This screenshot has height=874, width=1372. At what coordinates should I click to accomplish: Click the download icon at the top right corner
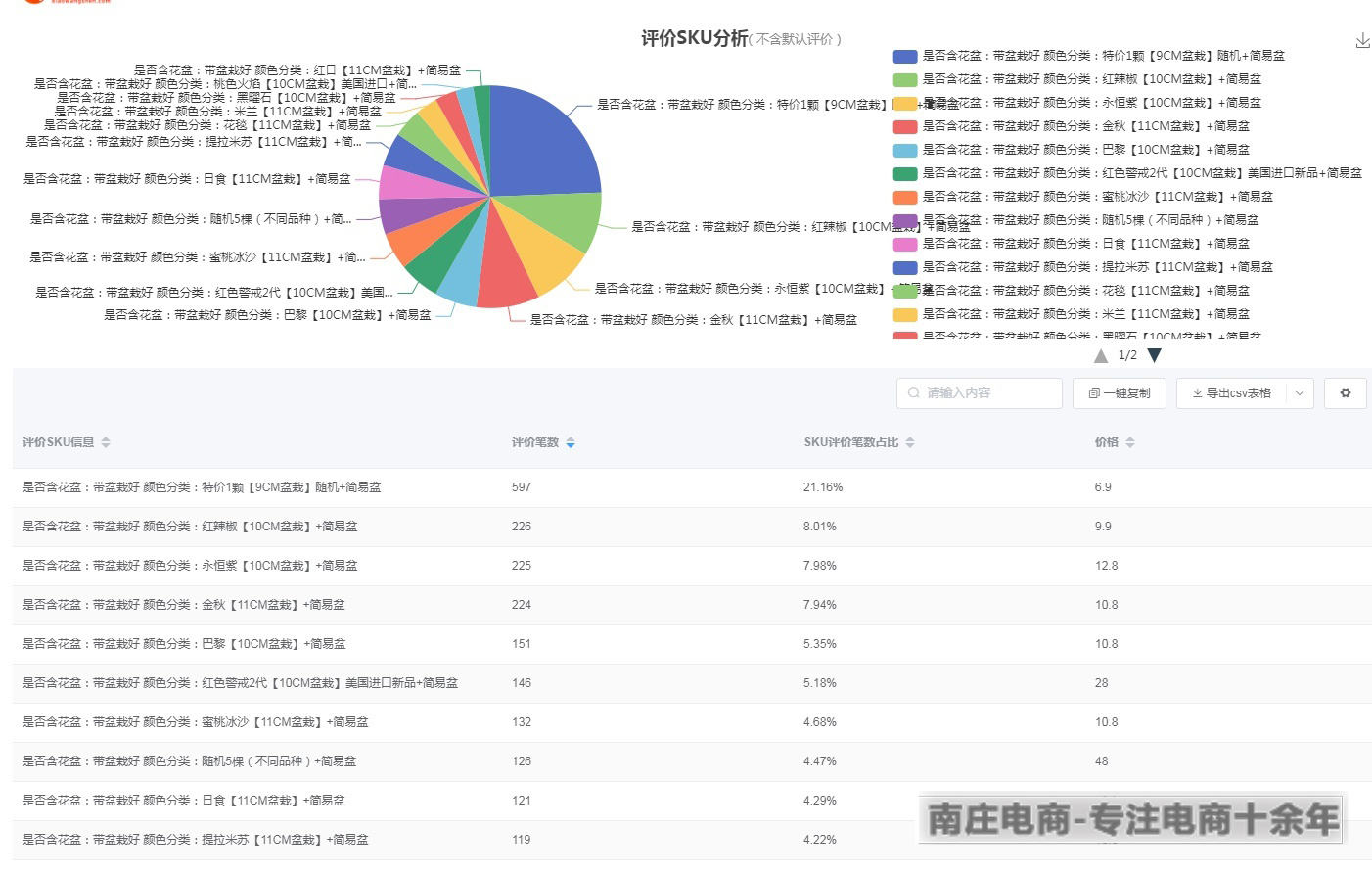pyautogui.click(x=1362, y=41)
